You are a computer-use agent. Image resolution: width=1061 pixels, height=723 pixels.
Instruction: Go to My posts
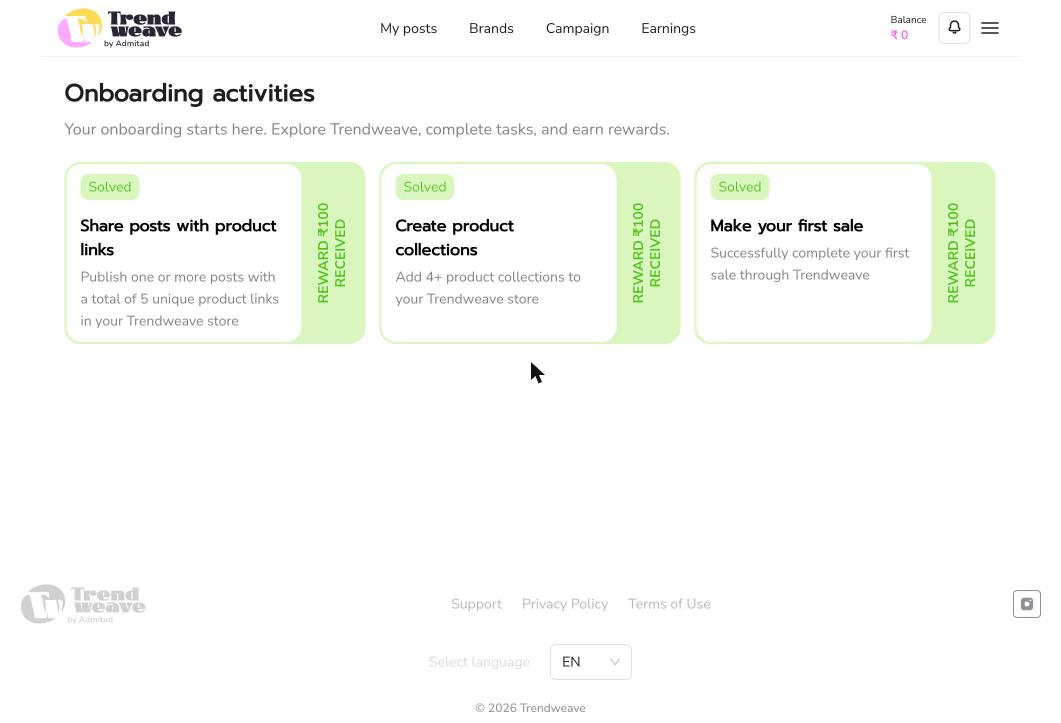[408, 28]
